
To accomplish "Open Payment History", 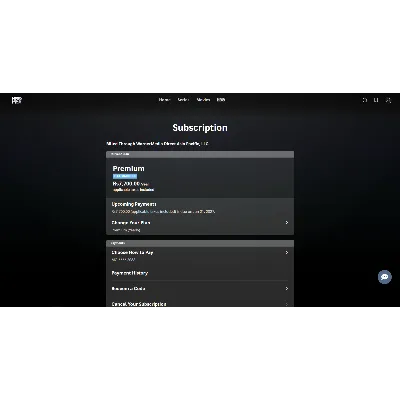I will pos(130,273).
